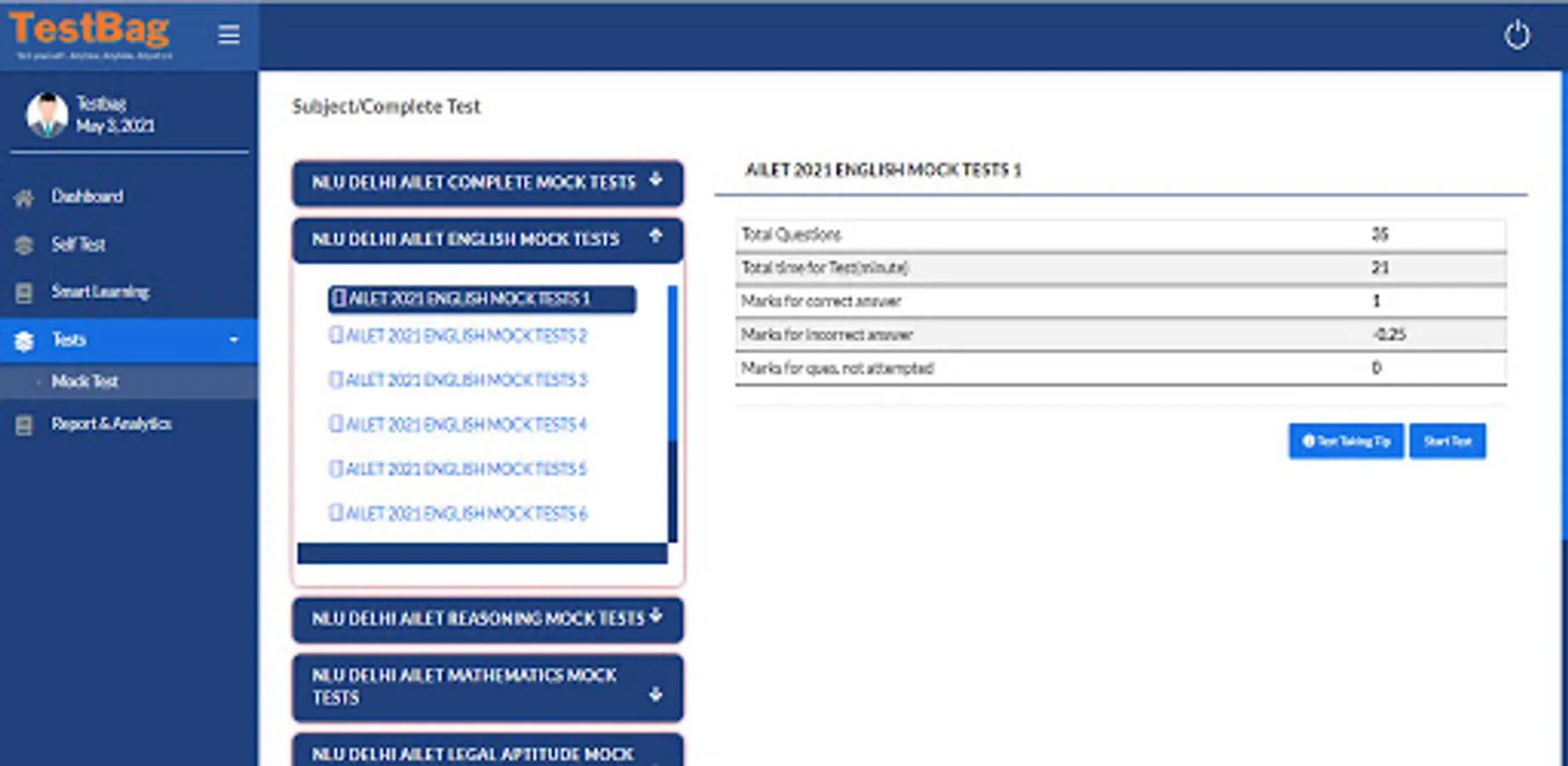
Task: Click the Marks for incorrect answer label
Action: (827, 334)
